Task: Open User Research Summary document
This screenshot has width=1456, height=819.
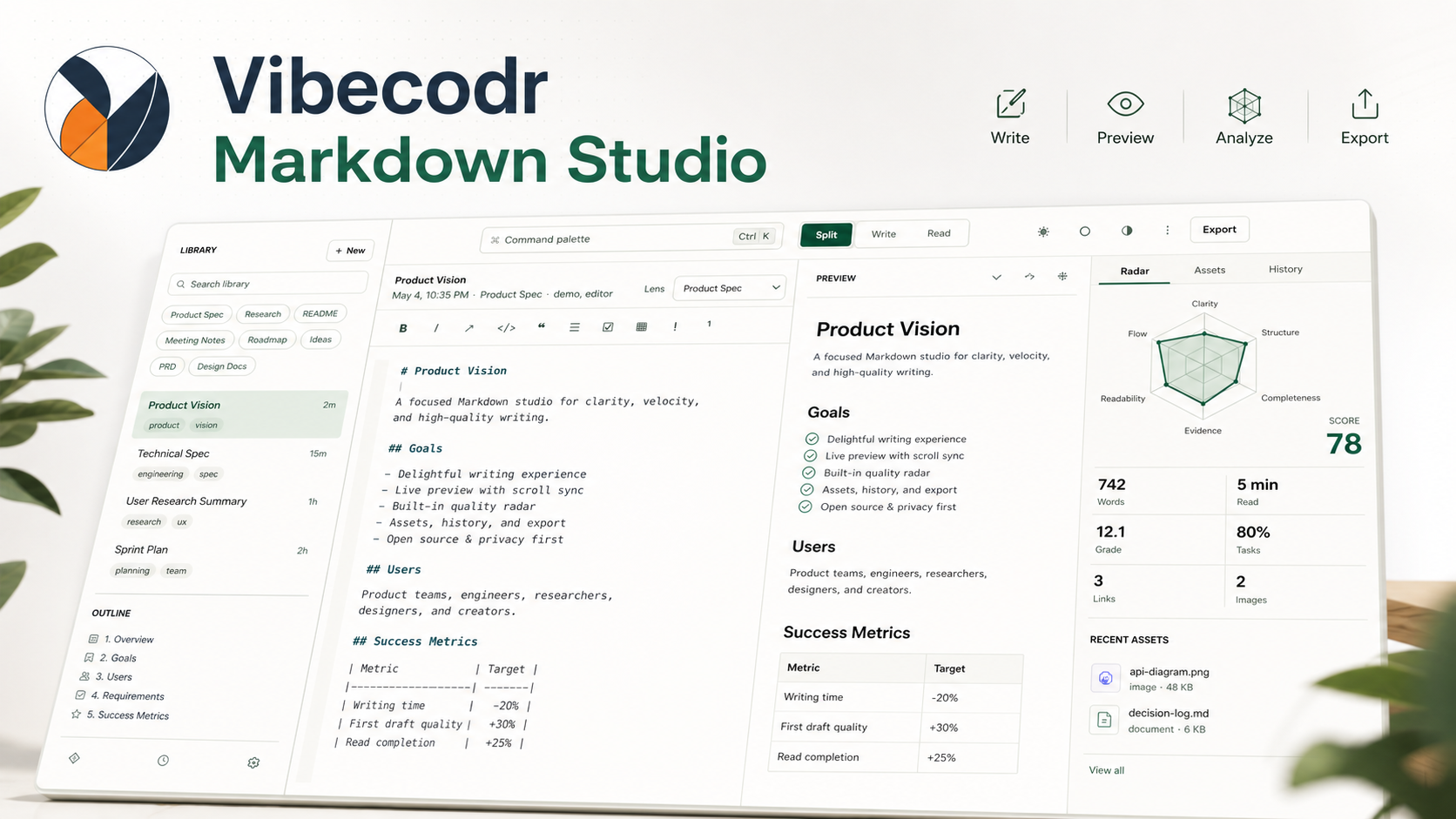Action: coord(221,511)
